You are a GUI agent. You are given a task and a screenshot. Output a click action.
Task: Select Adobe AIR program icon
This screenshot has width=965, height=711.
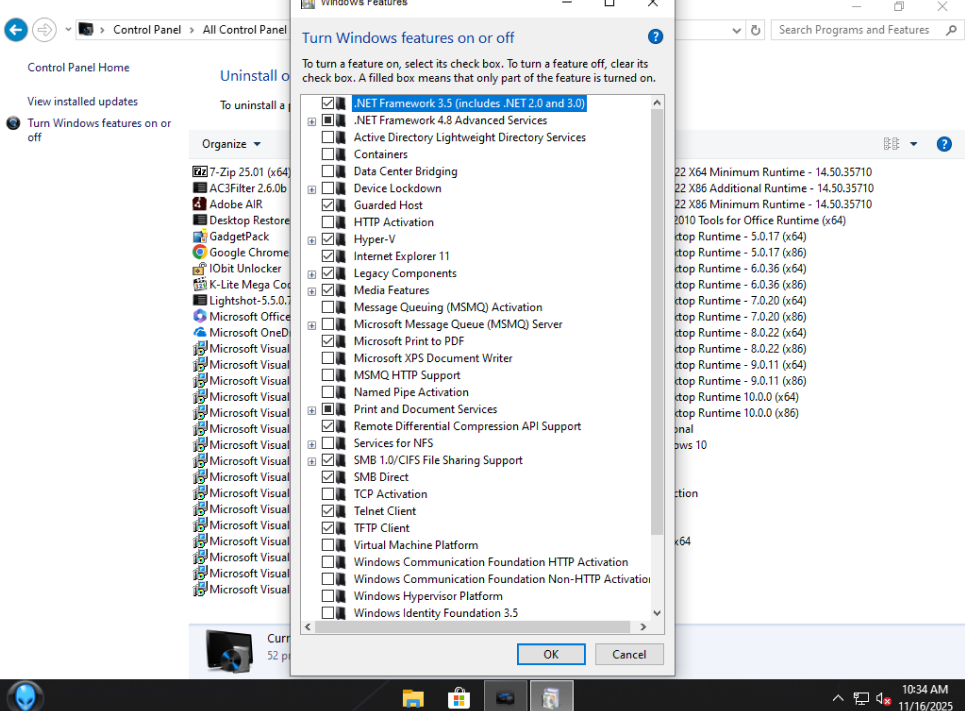tap(200, 204)
